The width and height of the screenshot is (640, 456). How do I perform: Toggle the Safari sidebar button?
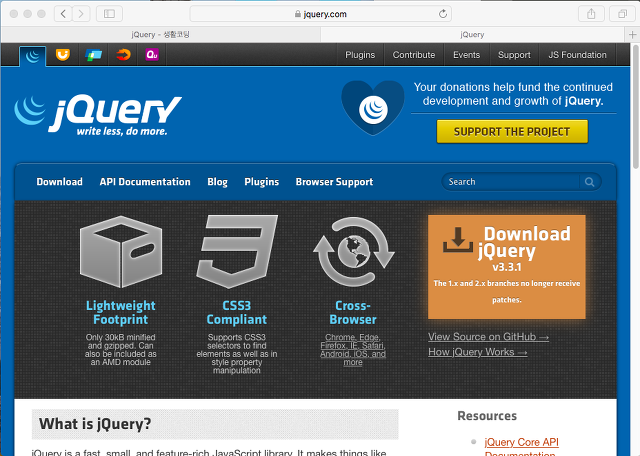click(109, 14)
